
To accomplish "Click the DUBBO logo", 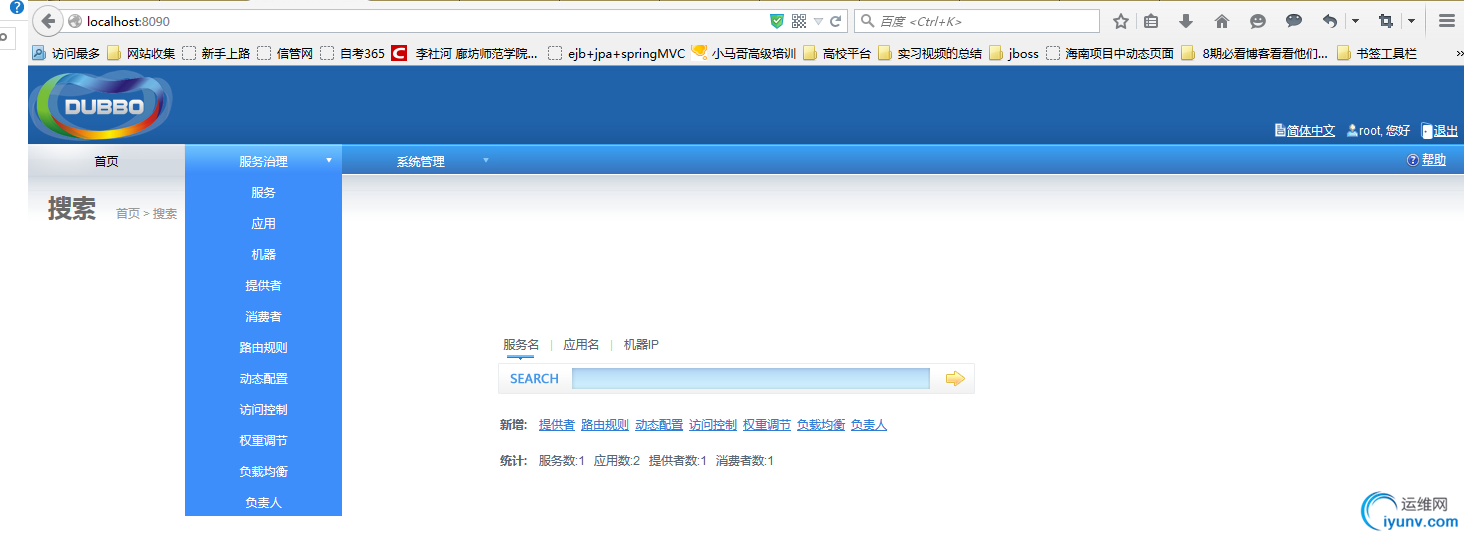I will click(102, 106).
